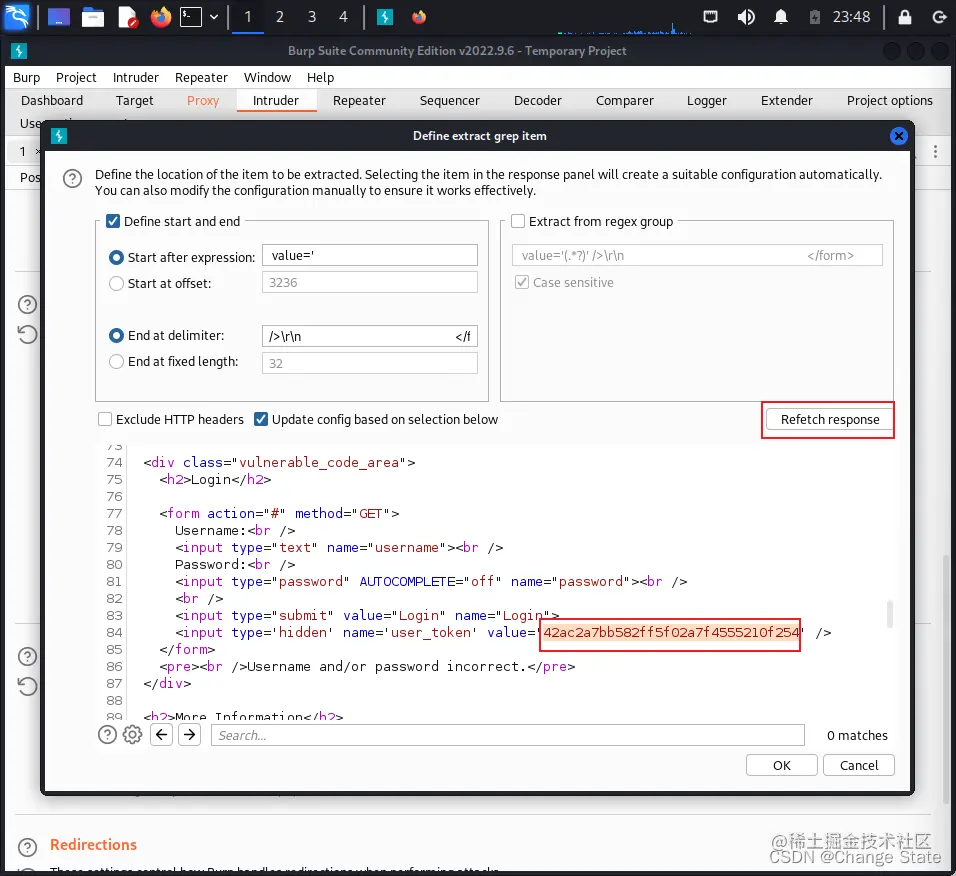The width and height of the screenshot is (956, 876).
Task: Open the dialog help question mark icon
Action: tap(73, 179)
